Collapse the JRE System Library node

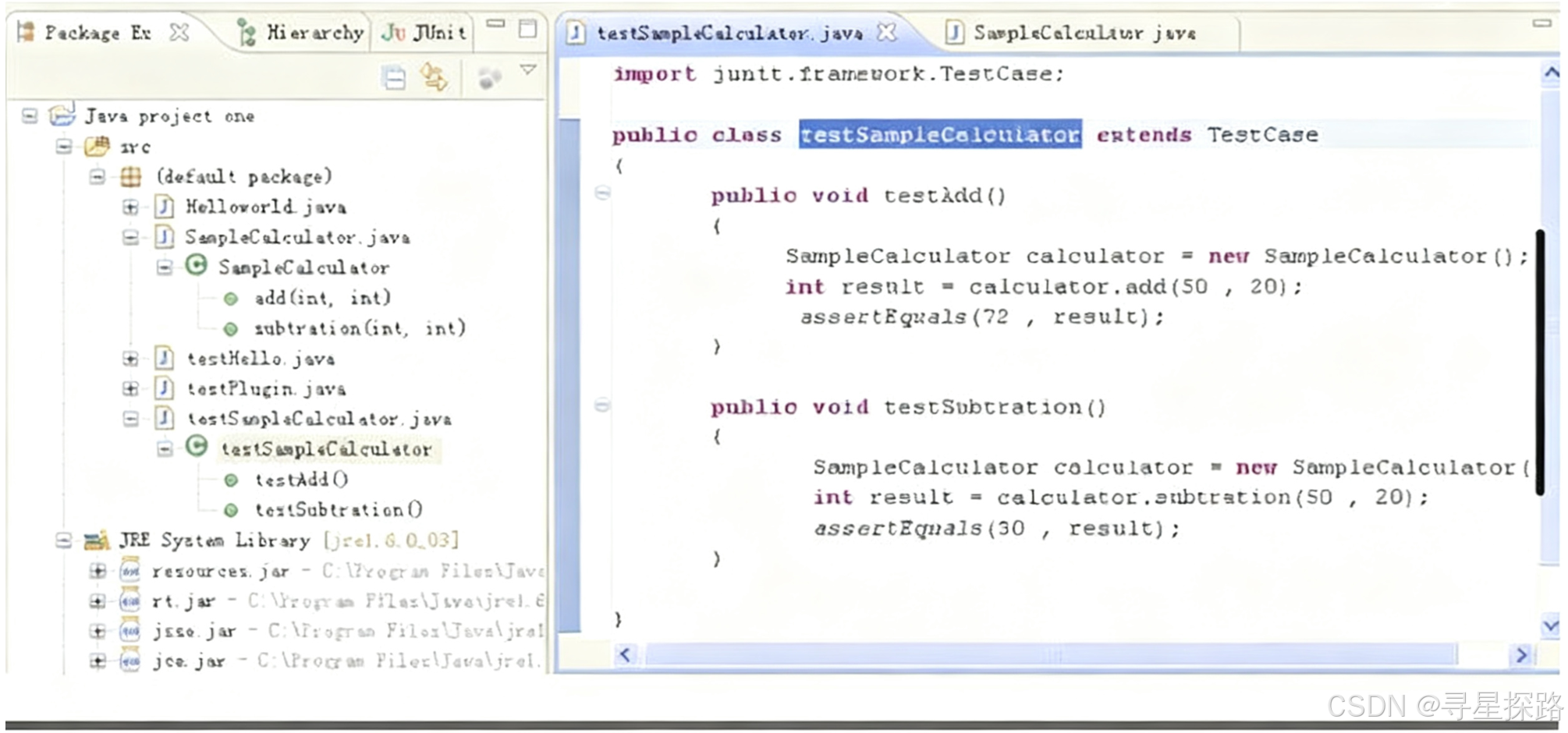(64, 540)
